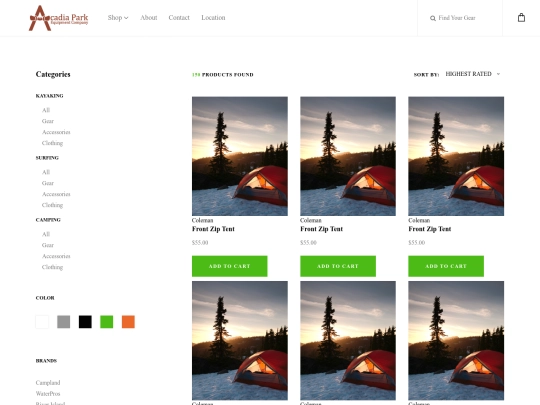Screen dimensions: 540x405
Task: Pick the white color swatch
Action: point(42,322)
